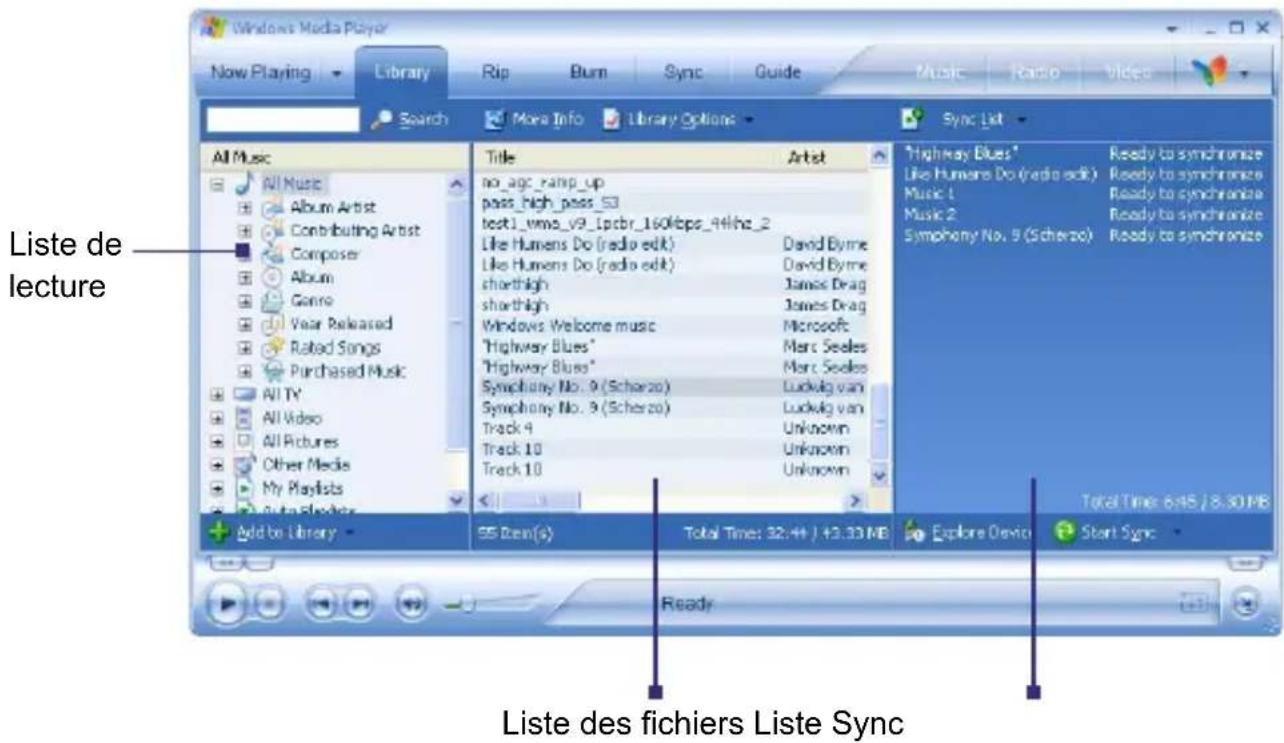Click the Genre icon in the tree
The width and height of the screenshot is (1284, 743).
[x=272, y=300]
